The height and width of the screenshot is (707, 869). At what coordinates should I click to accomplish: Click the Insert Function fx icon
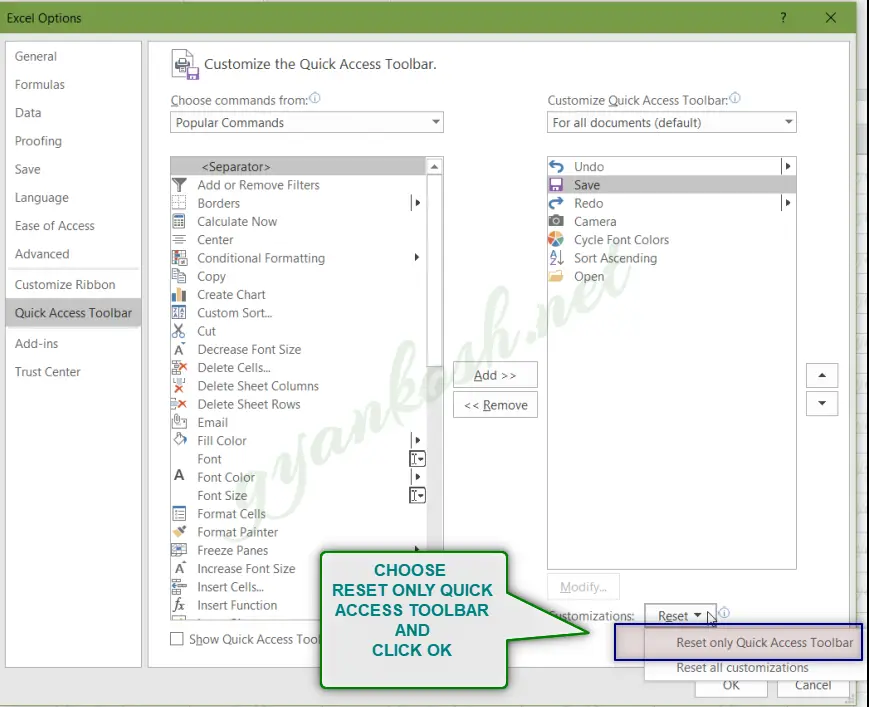179,605
